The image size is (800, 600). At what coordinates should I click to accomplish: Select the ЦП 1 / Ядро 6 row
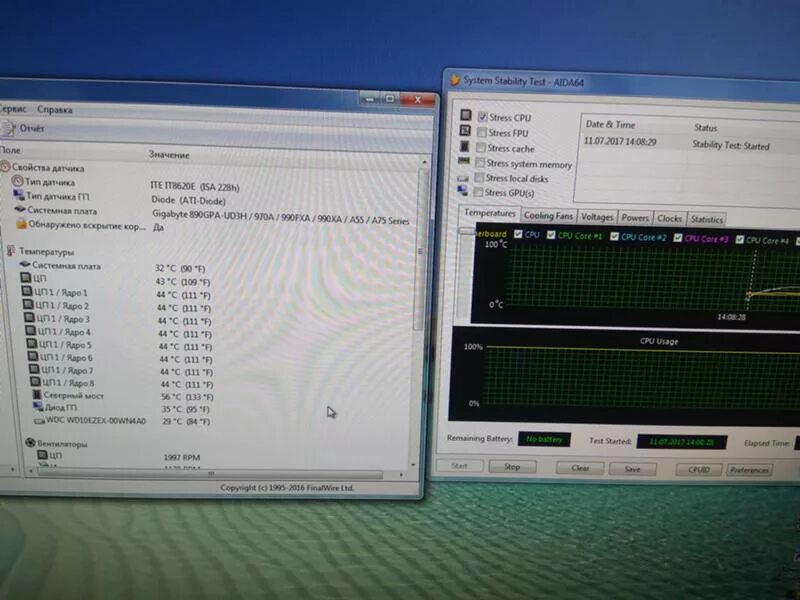tap(120, 358)
